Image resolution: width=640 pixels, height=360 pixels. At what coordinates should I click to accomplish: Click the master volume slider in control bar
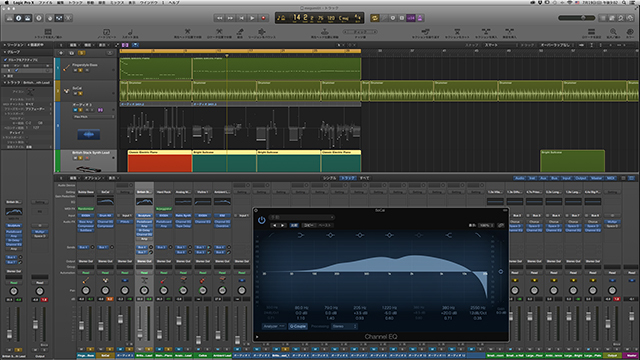[x=577, y=18]
